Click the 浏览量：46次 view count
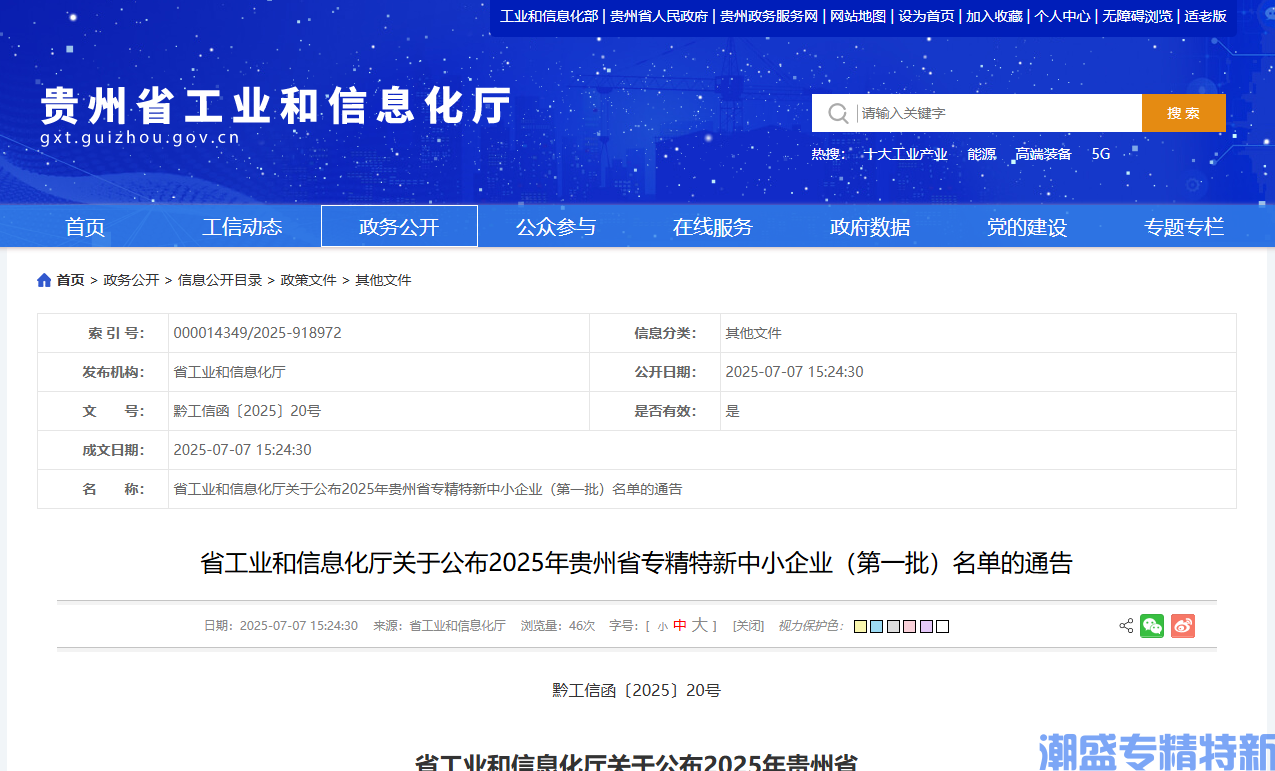 558,626
